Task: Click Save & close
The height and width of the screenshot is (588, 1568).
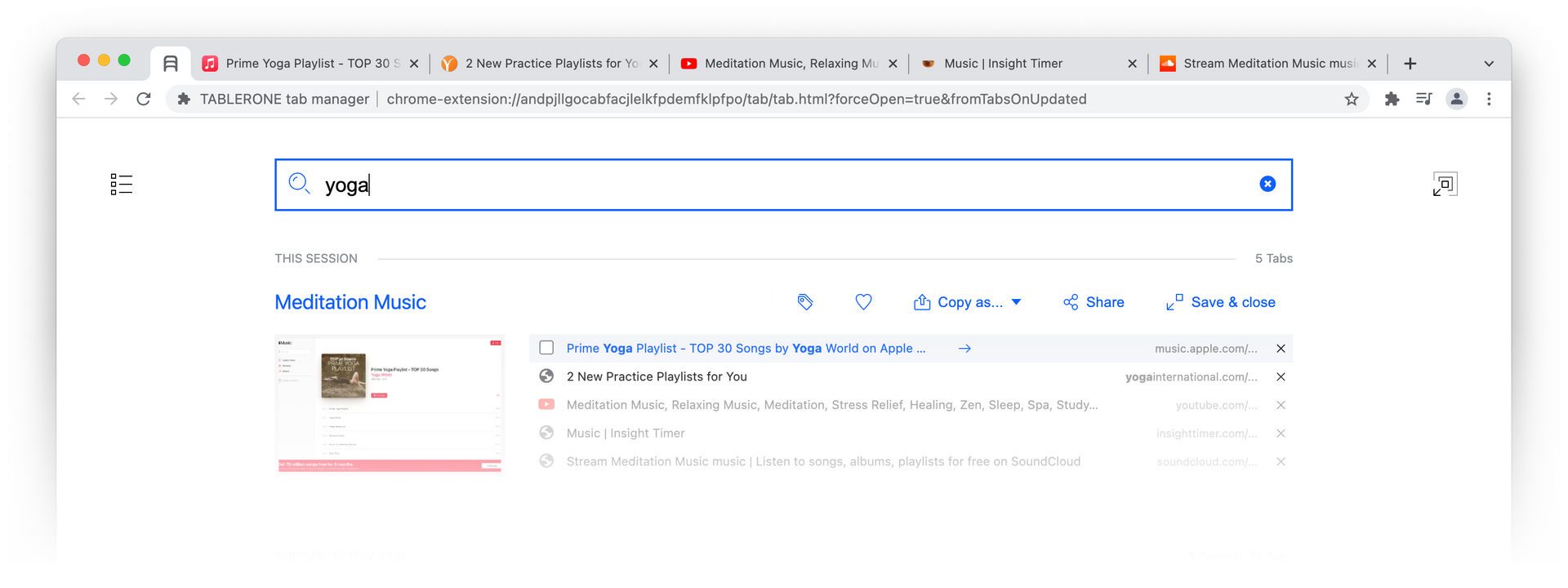Action: 1221,302
